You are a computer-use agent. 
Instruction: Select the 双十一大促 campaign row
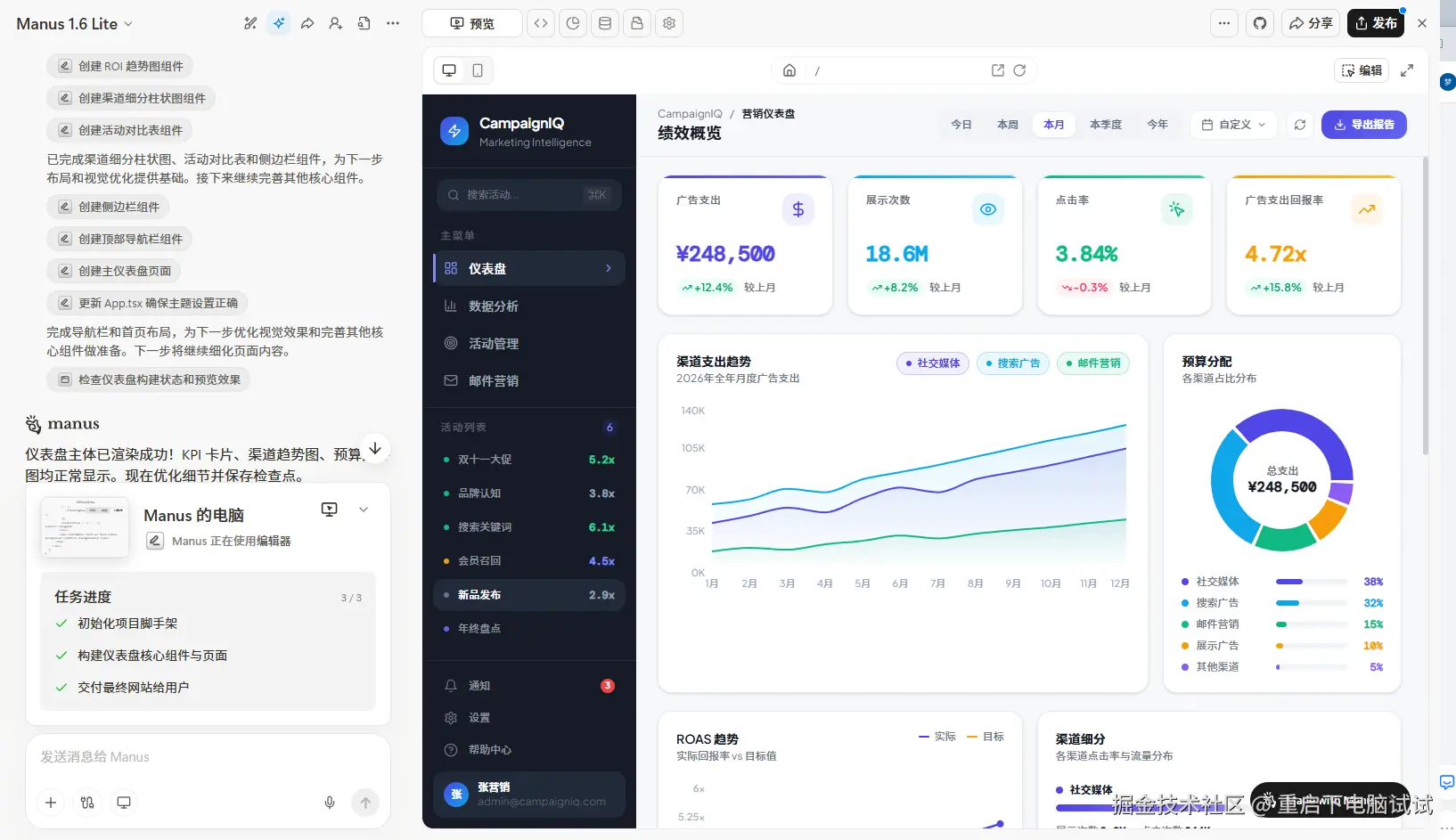[x=529, y=460]
